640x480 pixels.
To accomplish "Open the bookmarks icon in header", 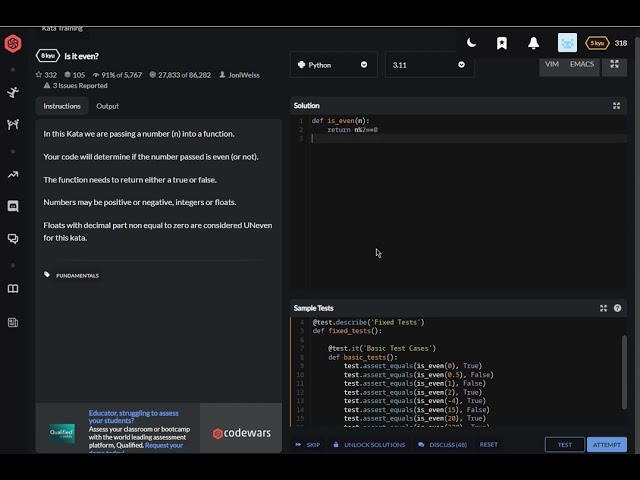I will pos(502,43).
